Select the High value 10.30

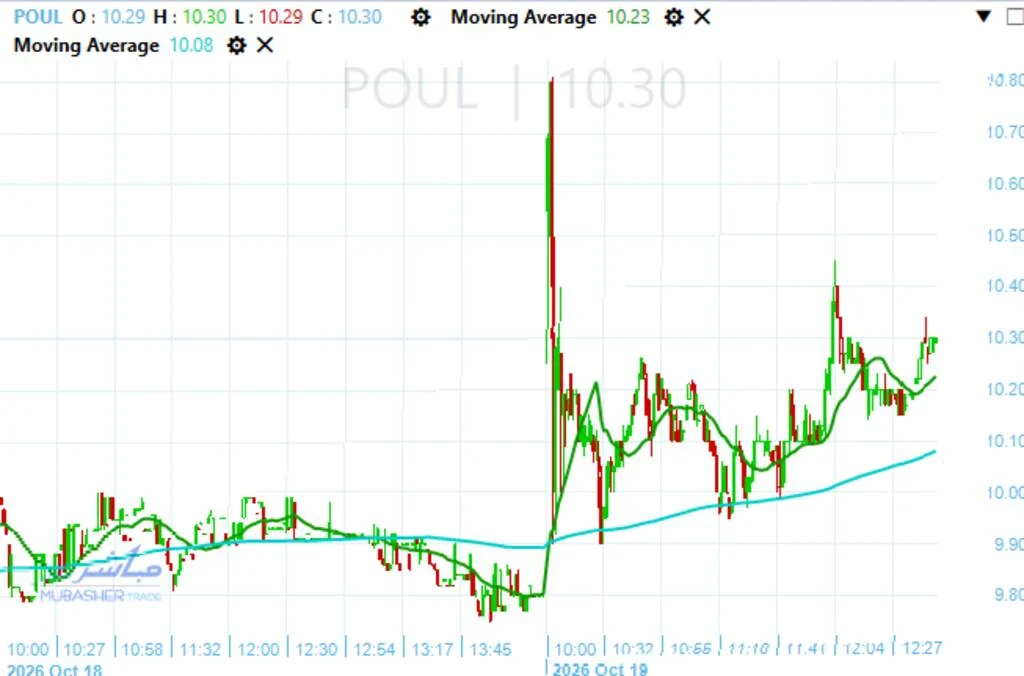point(204,17)
